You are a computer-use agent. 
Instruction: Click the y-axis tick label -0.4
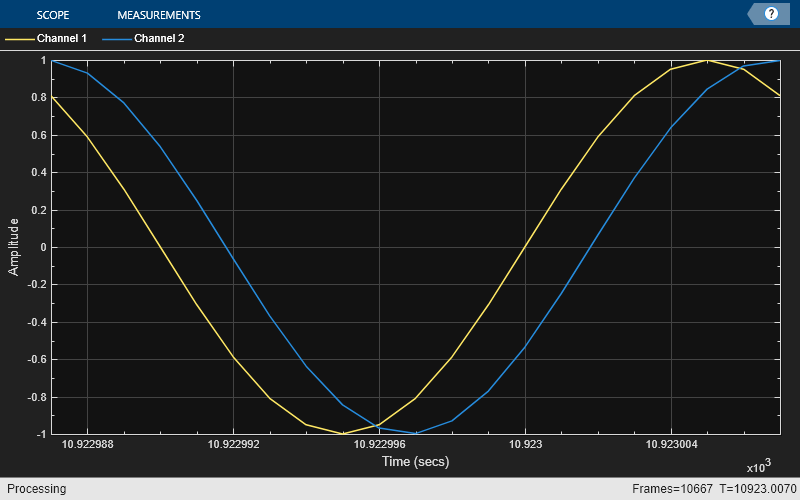pyautogui.click(x=37, y=322)
